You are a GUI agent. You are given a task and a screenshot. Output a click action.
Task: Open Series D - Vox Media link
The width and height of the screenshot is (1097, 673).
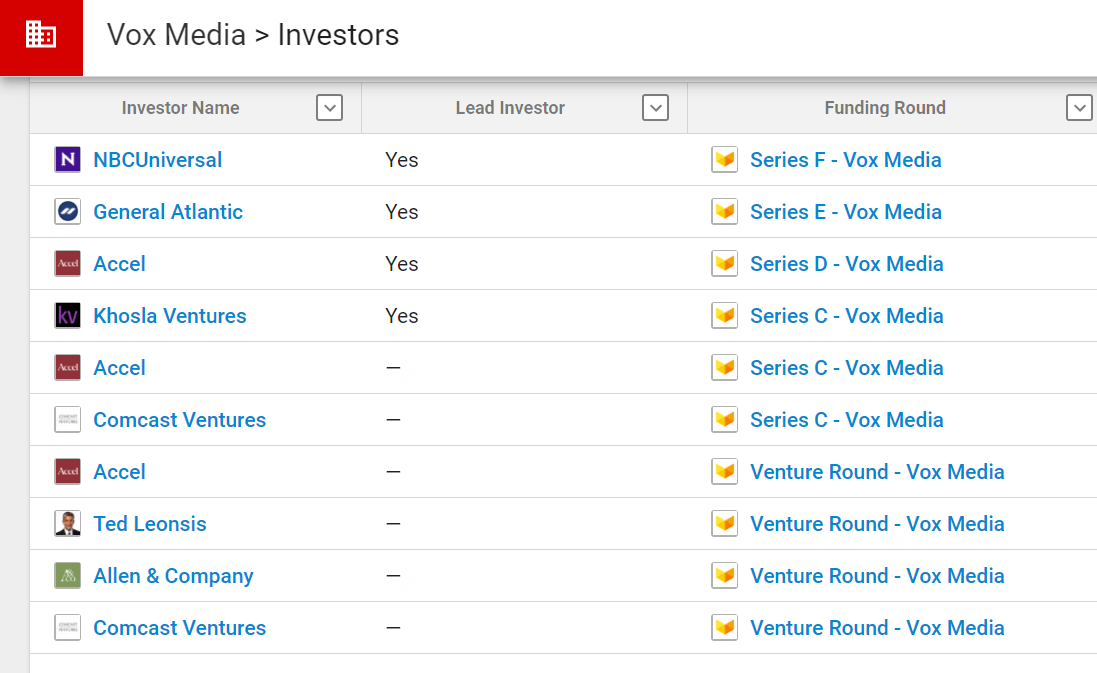(x=847, y=264)
